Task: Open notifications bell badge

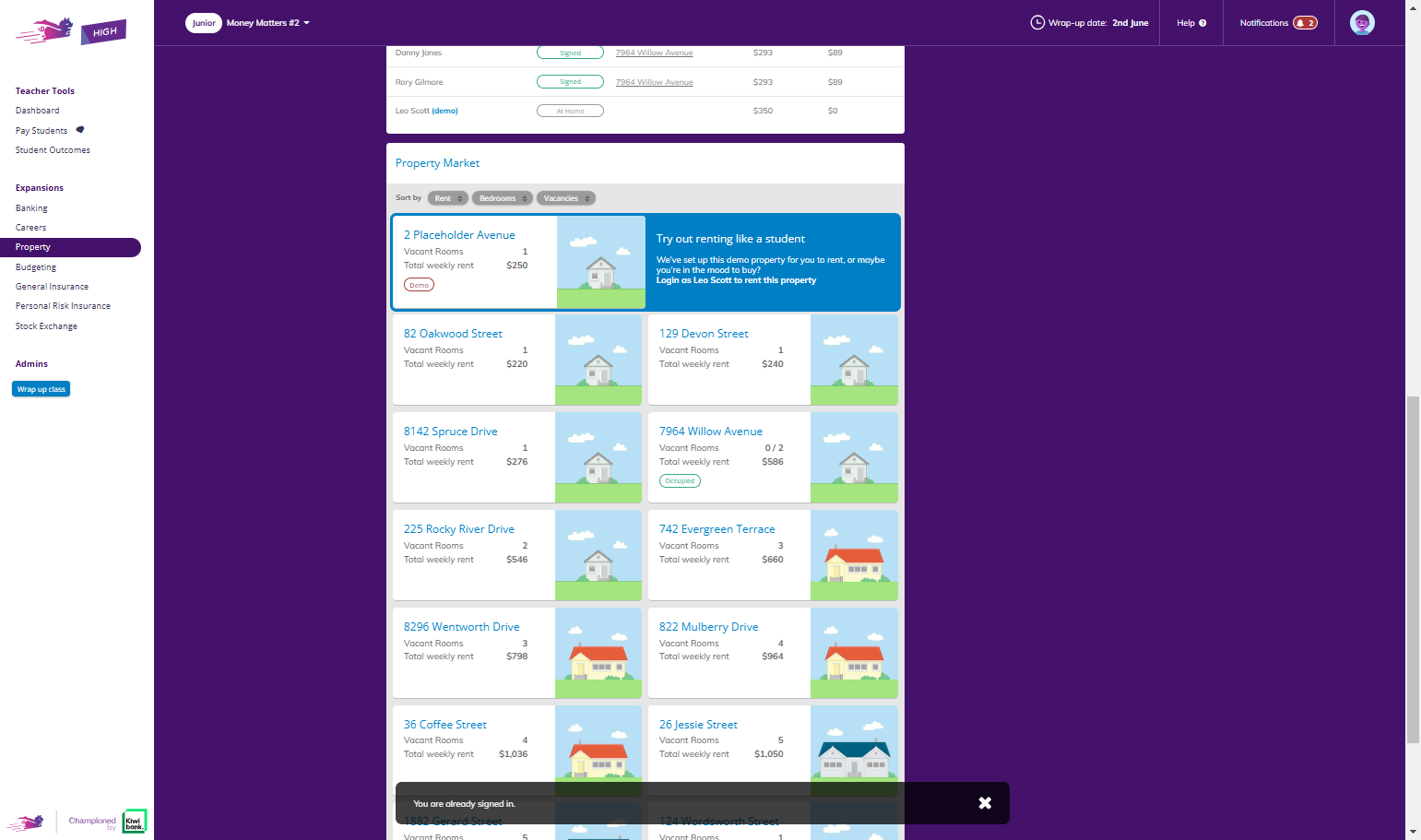Action: 1305,23
